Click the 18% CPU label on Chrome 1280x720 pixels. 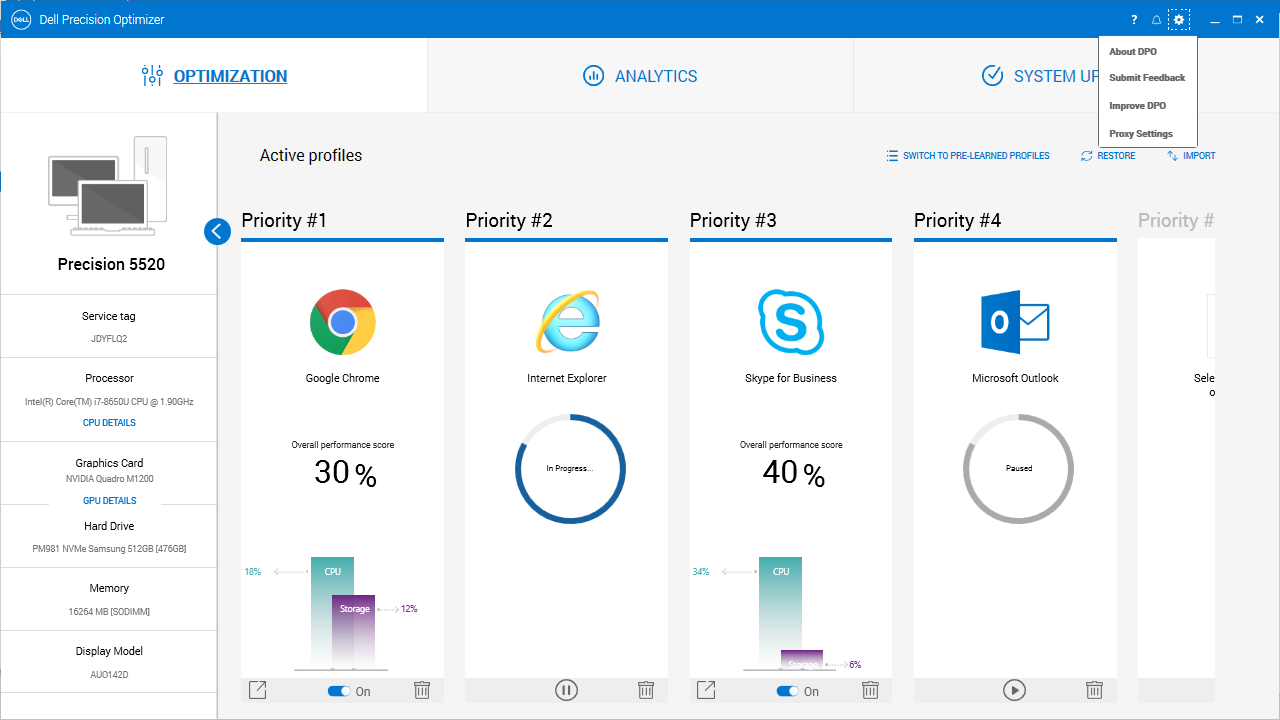[x=253, y=572]
